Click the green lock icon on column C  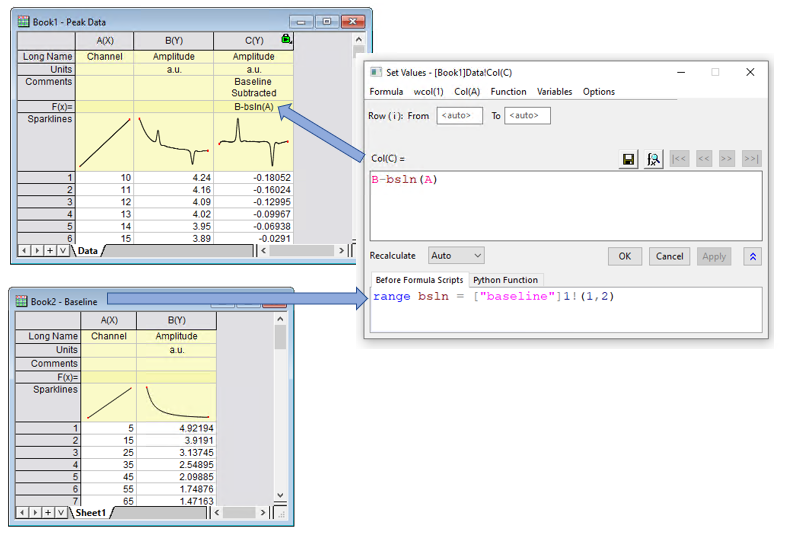click(287, 39)
